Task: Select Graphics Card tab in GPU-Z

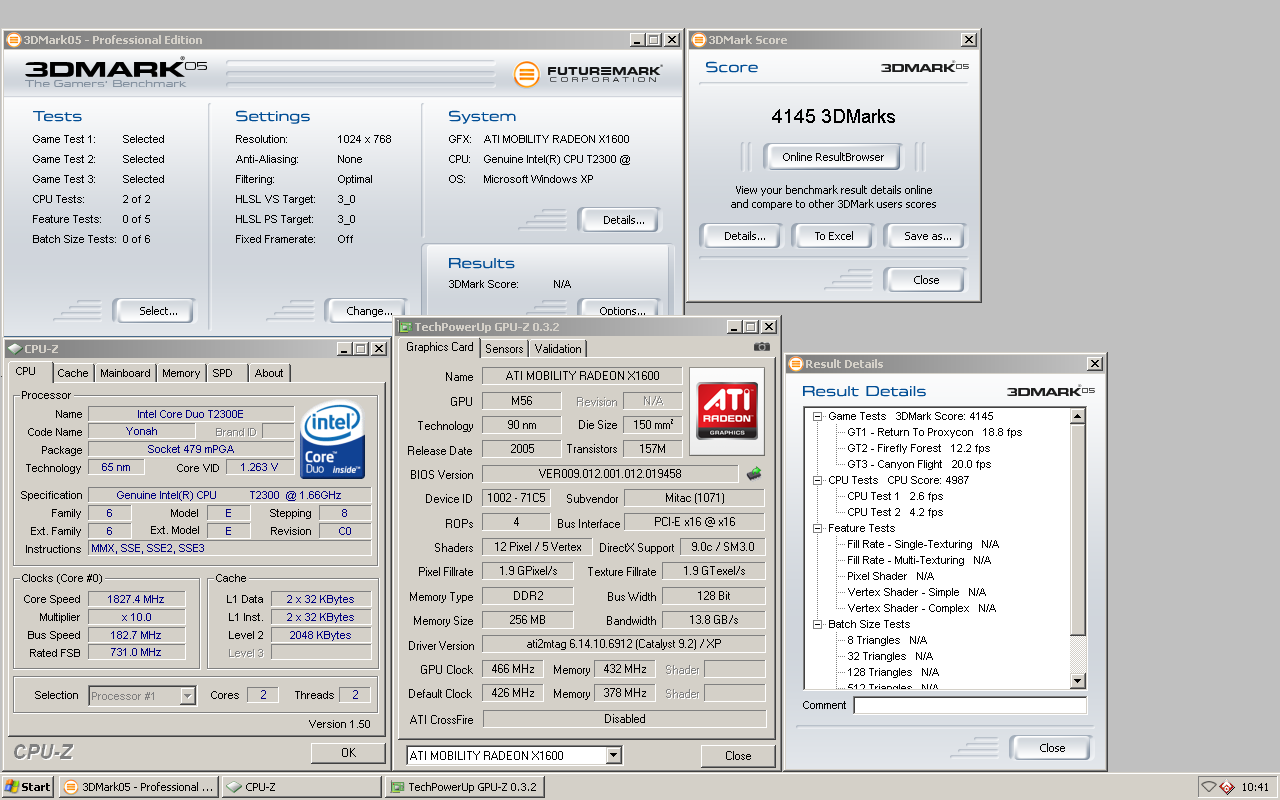Action: (440, 347)
